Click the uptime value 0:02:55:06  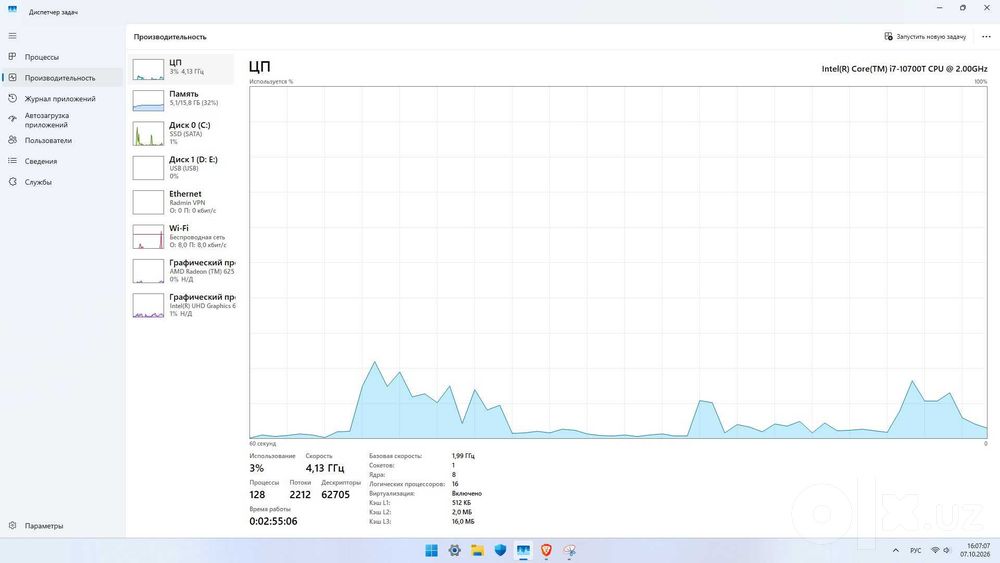click(273, 521)
